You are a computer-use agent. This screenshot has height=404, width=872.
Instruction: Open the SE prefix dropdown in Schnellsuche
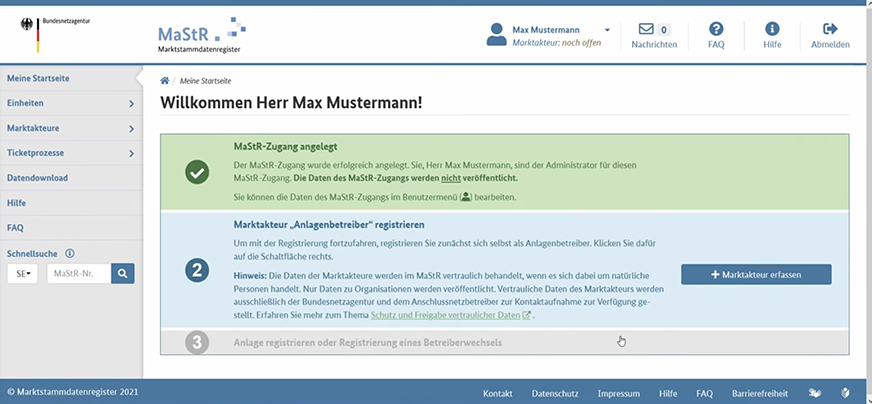pos(22,274)
